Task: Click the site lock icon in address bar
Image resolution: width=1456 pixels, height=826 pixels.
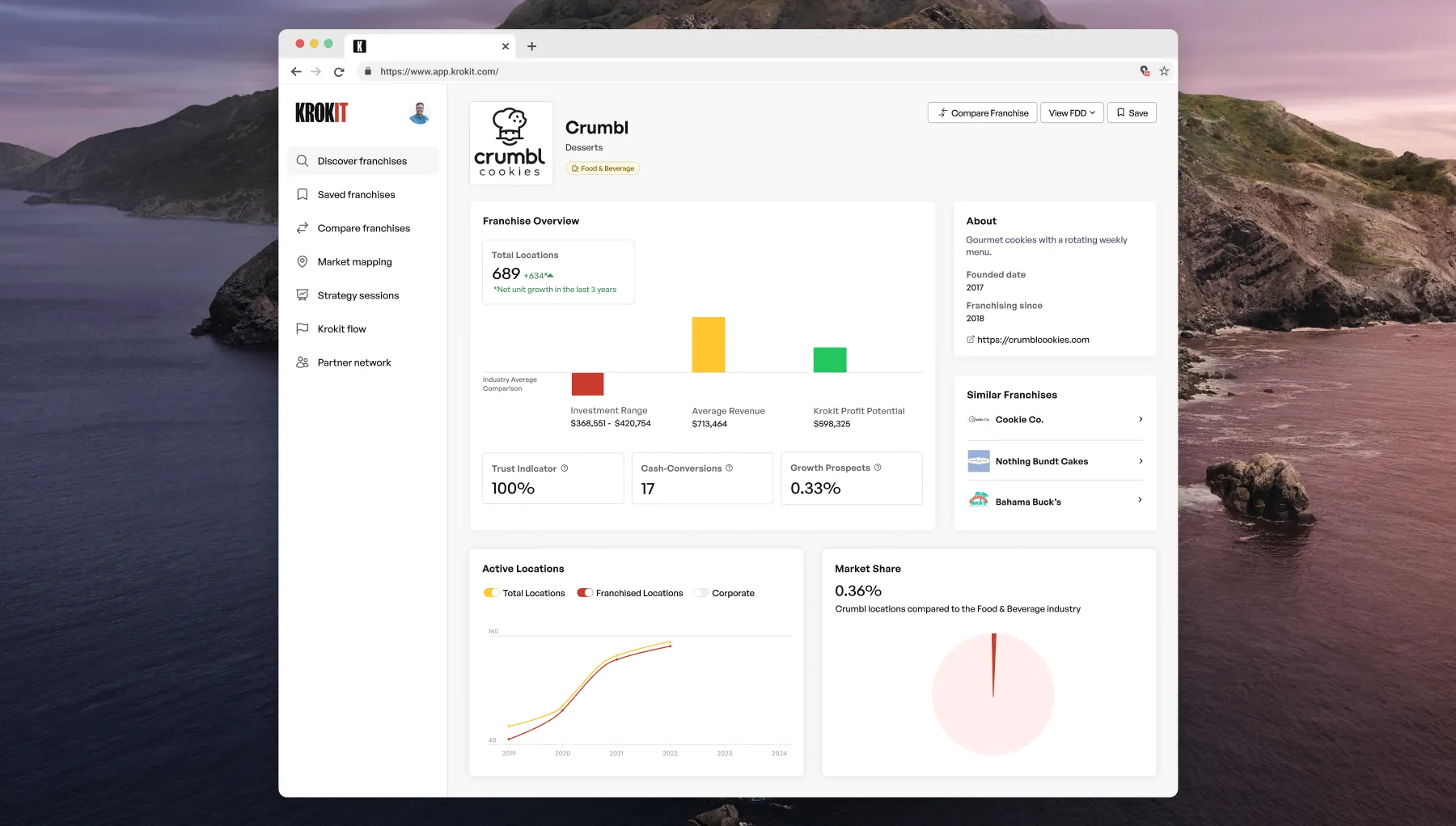Action: [x=368, y=71]
